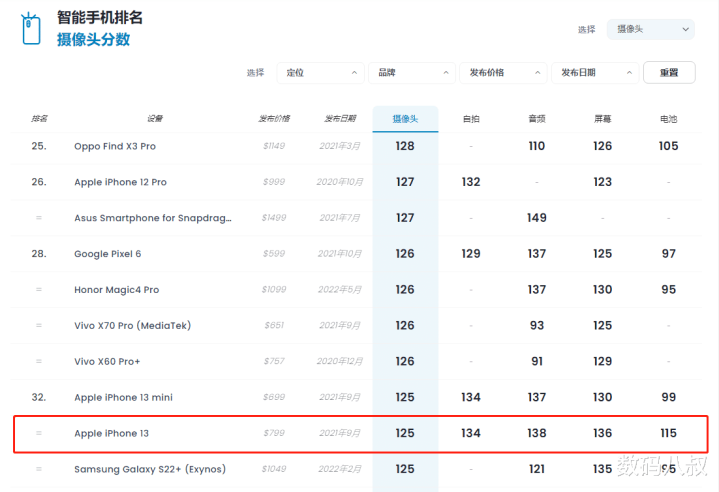Click the $1149 price of Oppo Find X3 Pro
Image resolution: width=719 pixels, height=492 pixels.
click(274, 146)
